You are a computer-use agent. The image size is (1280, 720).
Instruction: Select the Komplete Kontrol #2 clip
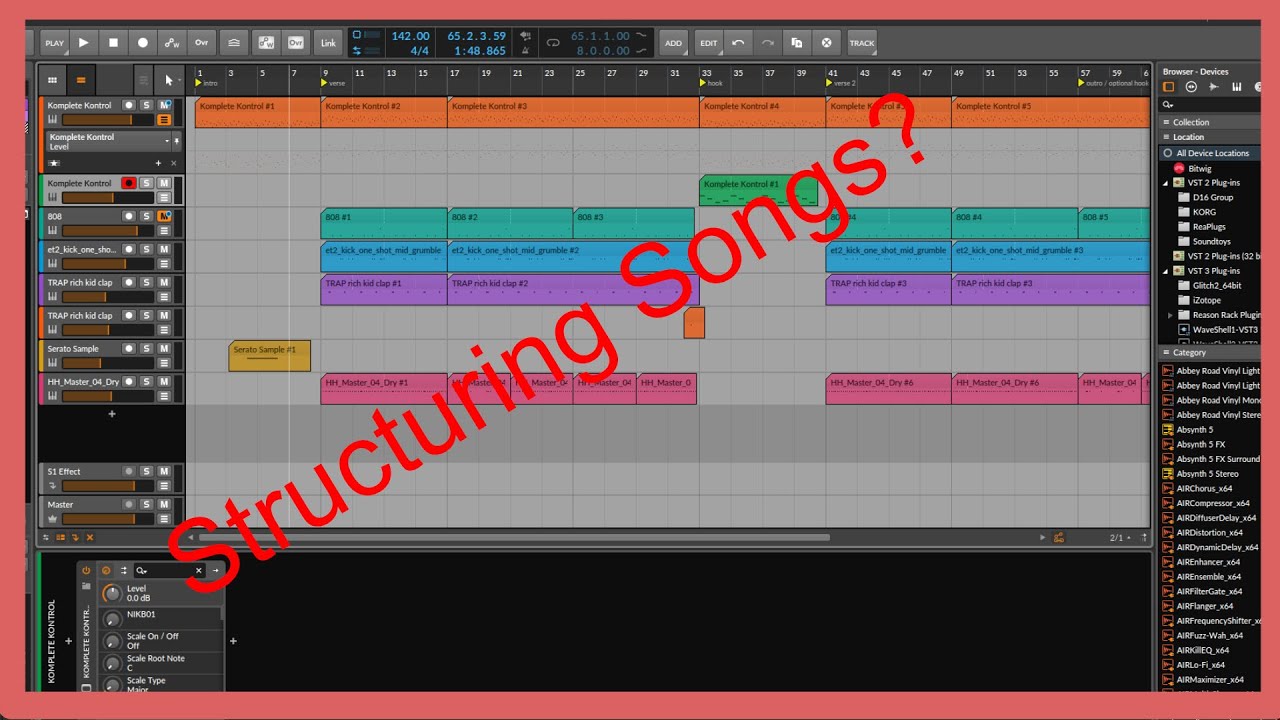click(384, 112)
